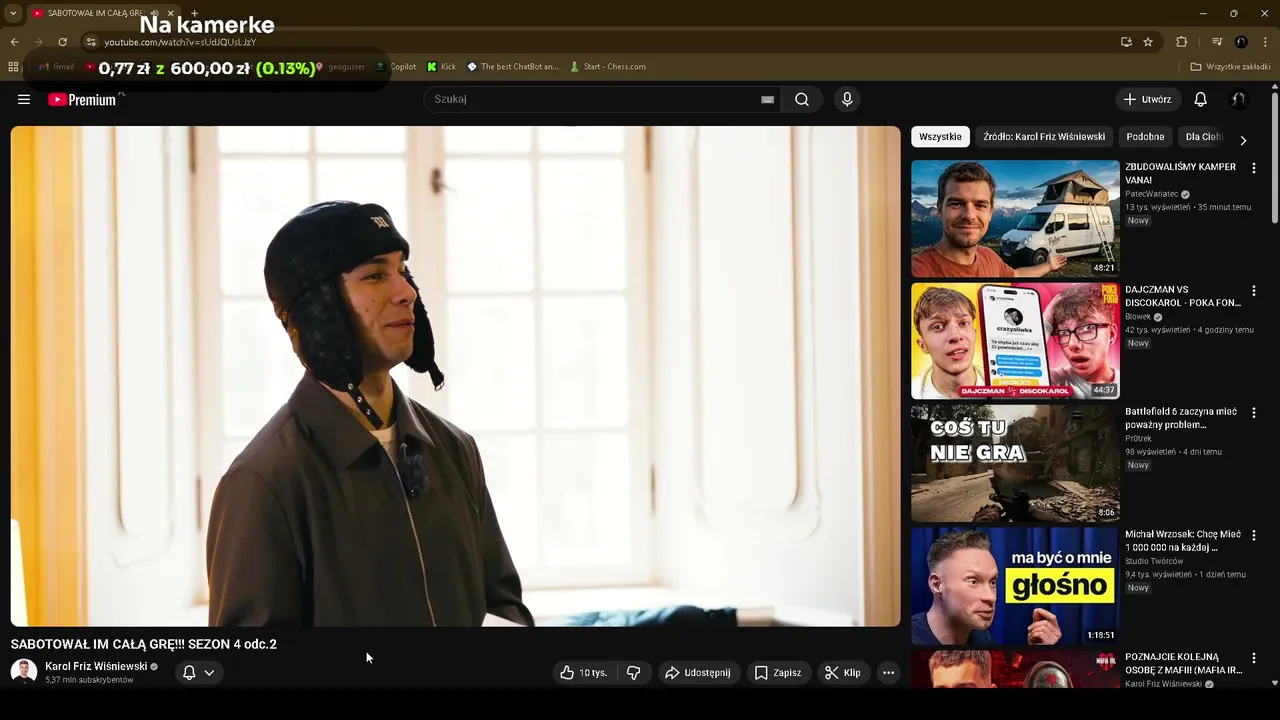Open Karol Friz Wiśniewski channel name link
Screen dimensions: 1280x720
[x=96, y=666]
